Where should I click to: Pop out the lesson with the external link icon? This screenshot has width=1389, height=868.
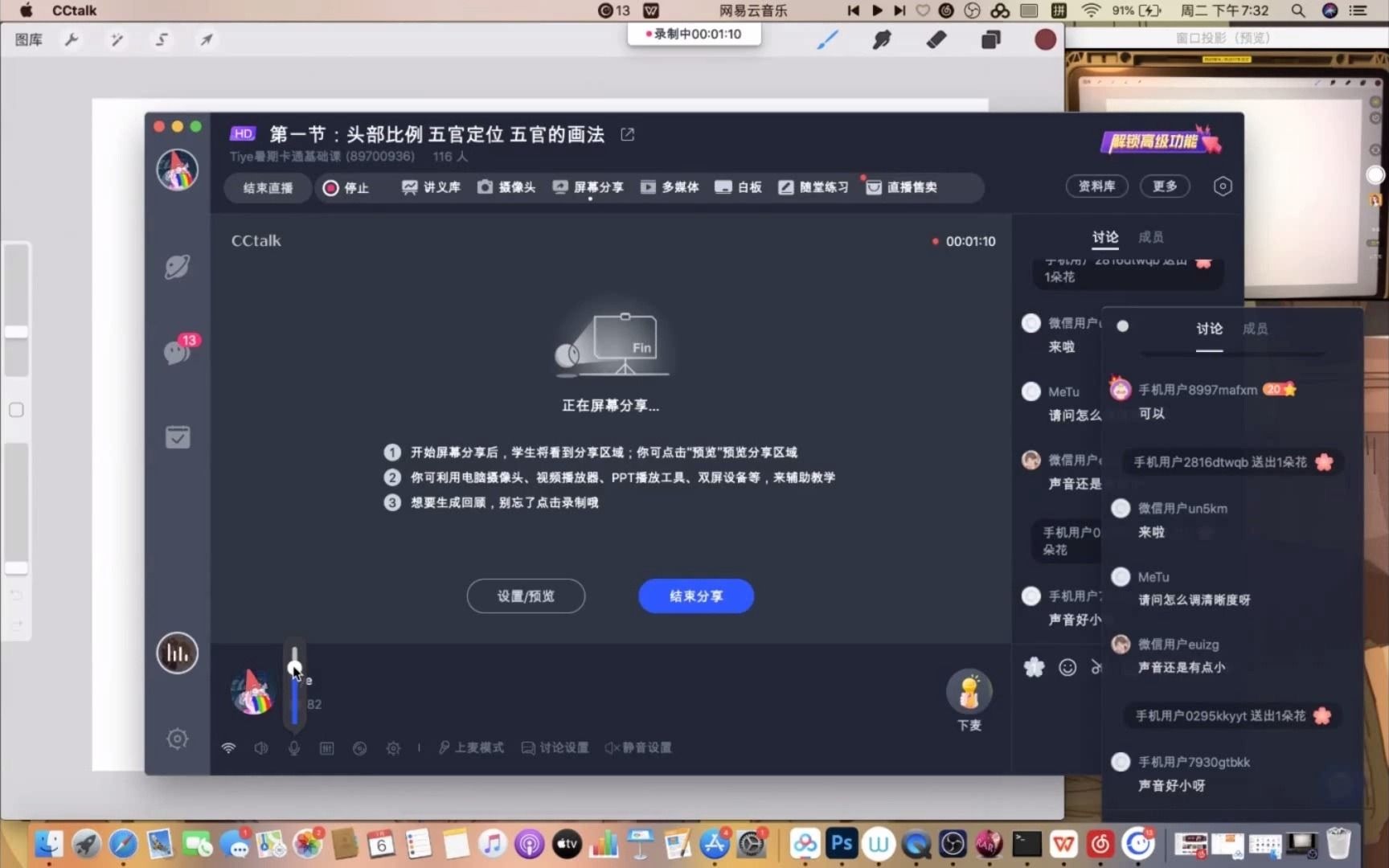[628, 134]
